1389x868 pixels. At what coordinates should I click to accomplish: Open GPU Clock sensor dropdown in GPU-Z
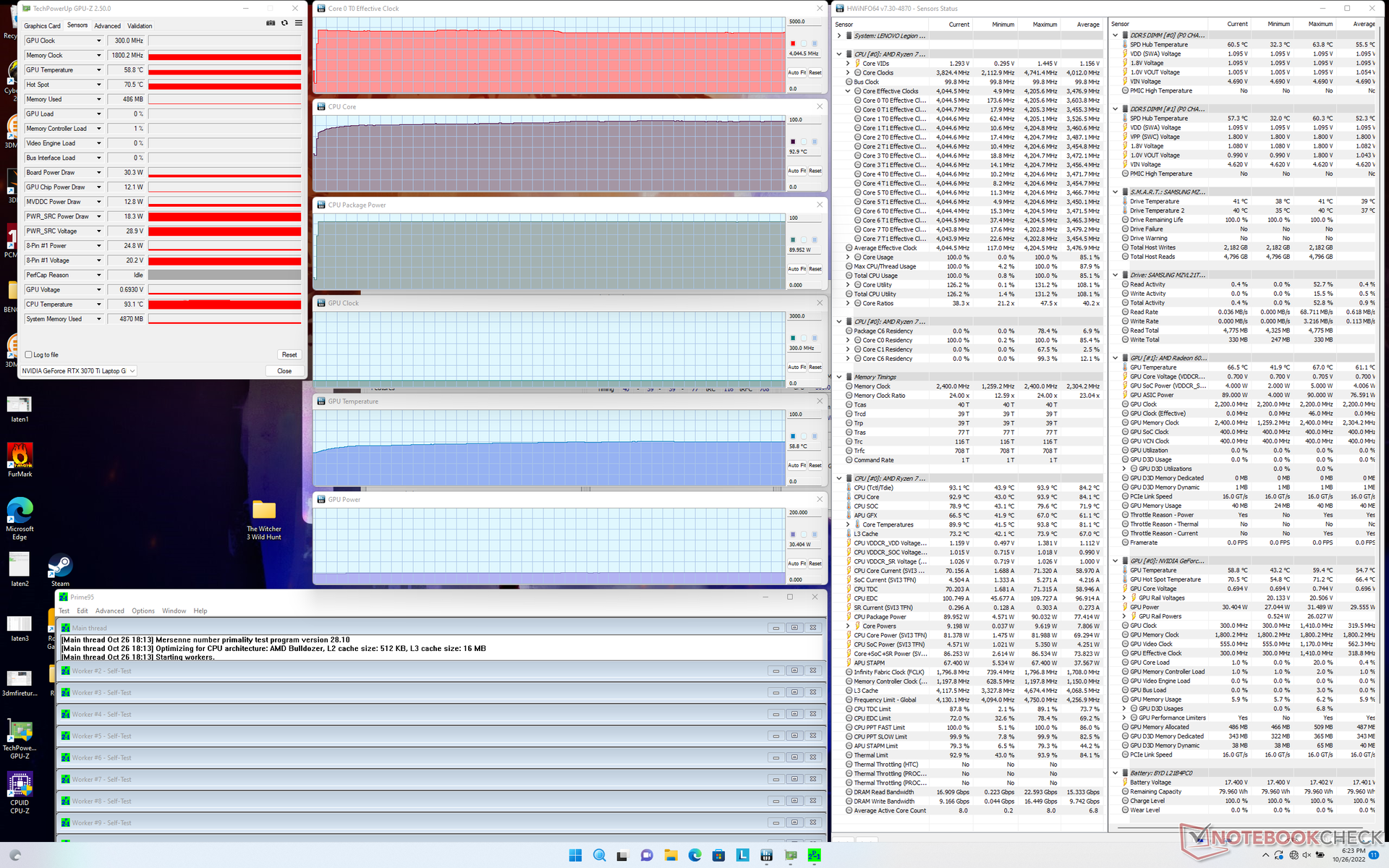(99, 41)
